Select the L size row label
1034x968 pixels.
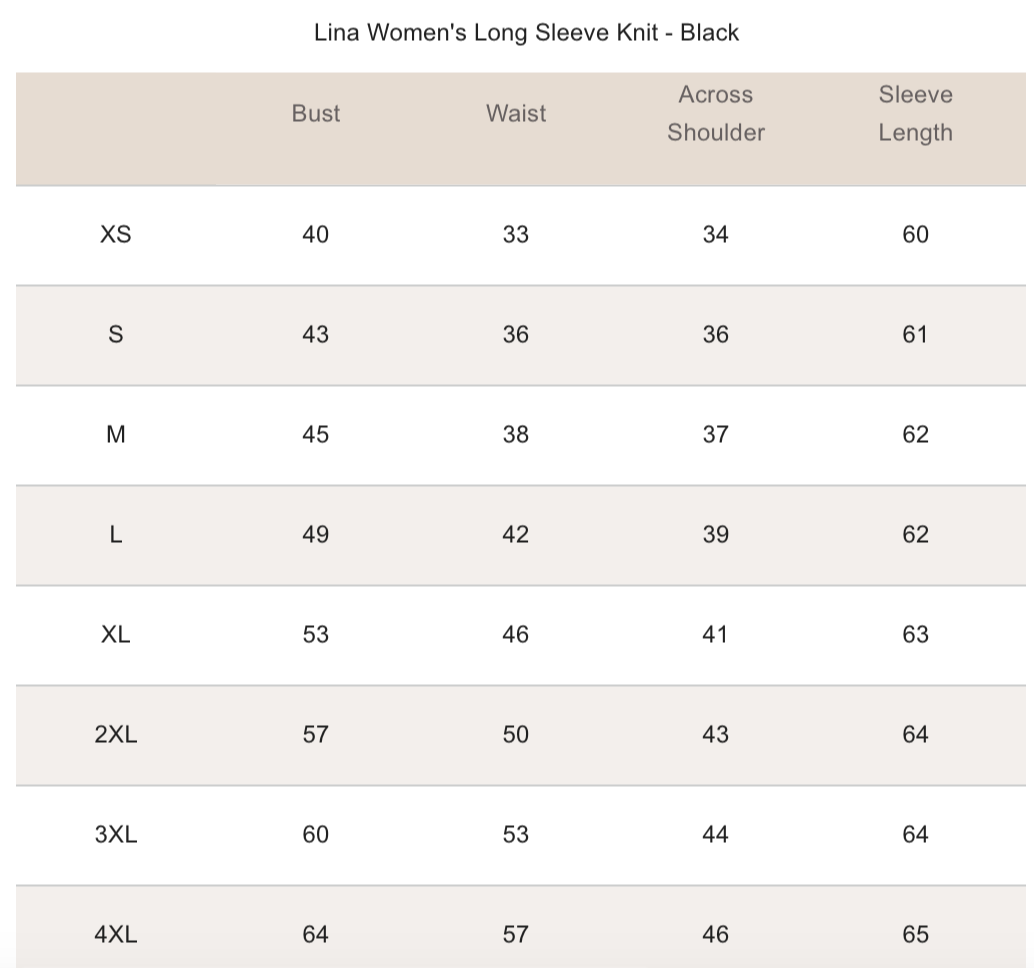coord(116,534)
